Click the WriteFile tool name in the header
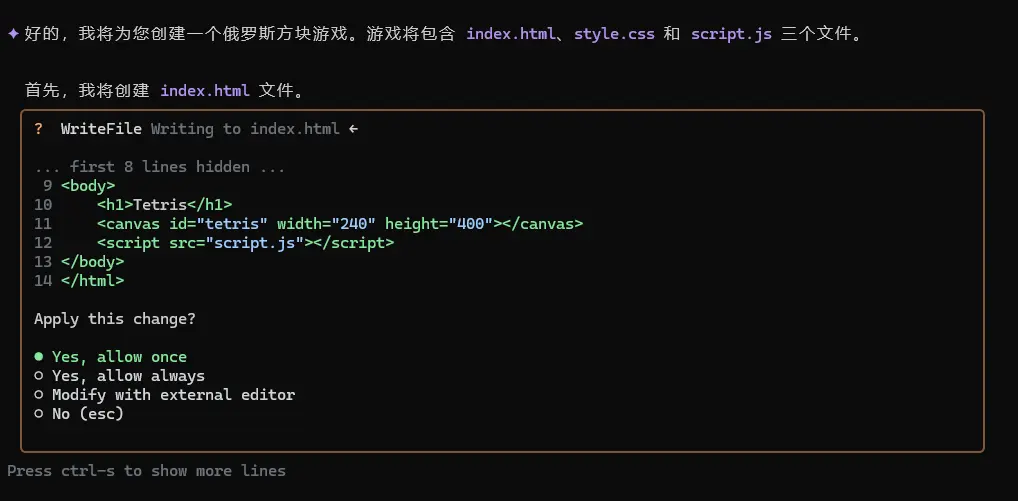1018x501 pixels. click(101, 128)
